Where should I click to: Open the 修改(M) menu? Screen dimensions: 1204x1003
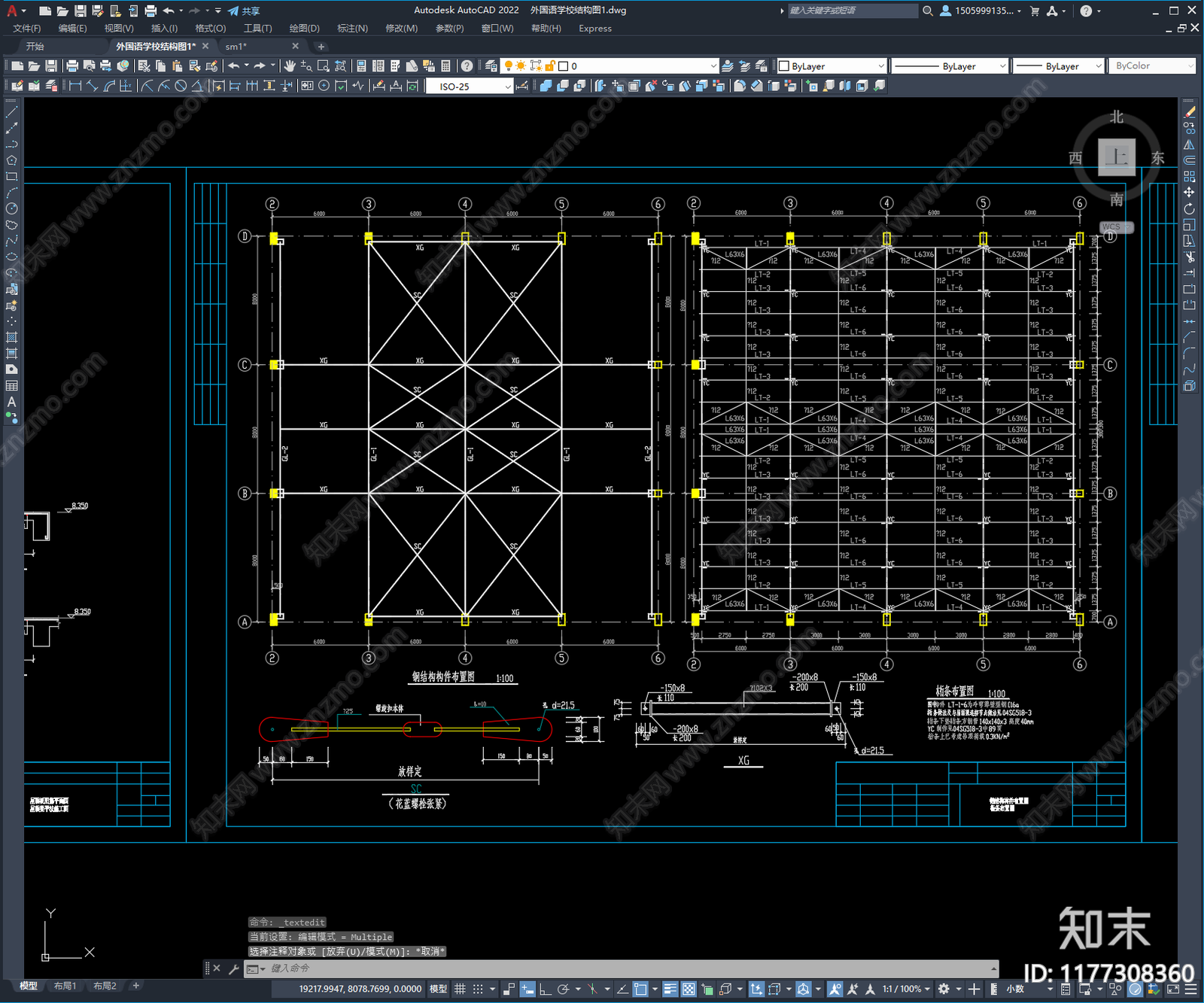[x=401, y=29]
